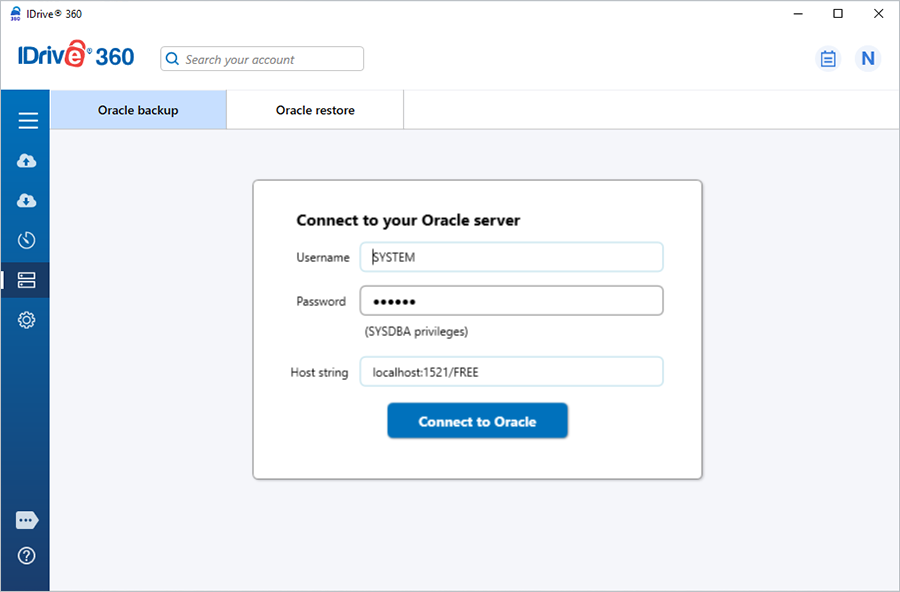Click the search magnifier icon
The height and width of the screenshot is (592, 900).
(172, 60)
